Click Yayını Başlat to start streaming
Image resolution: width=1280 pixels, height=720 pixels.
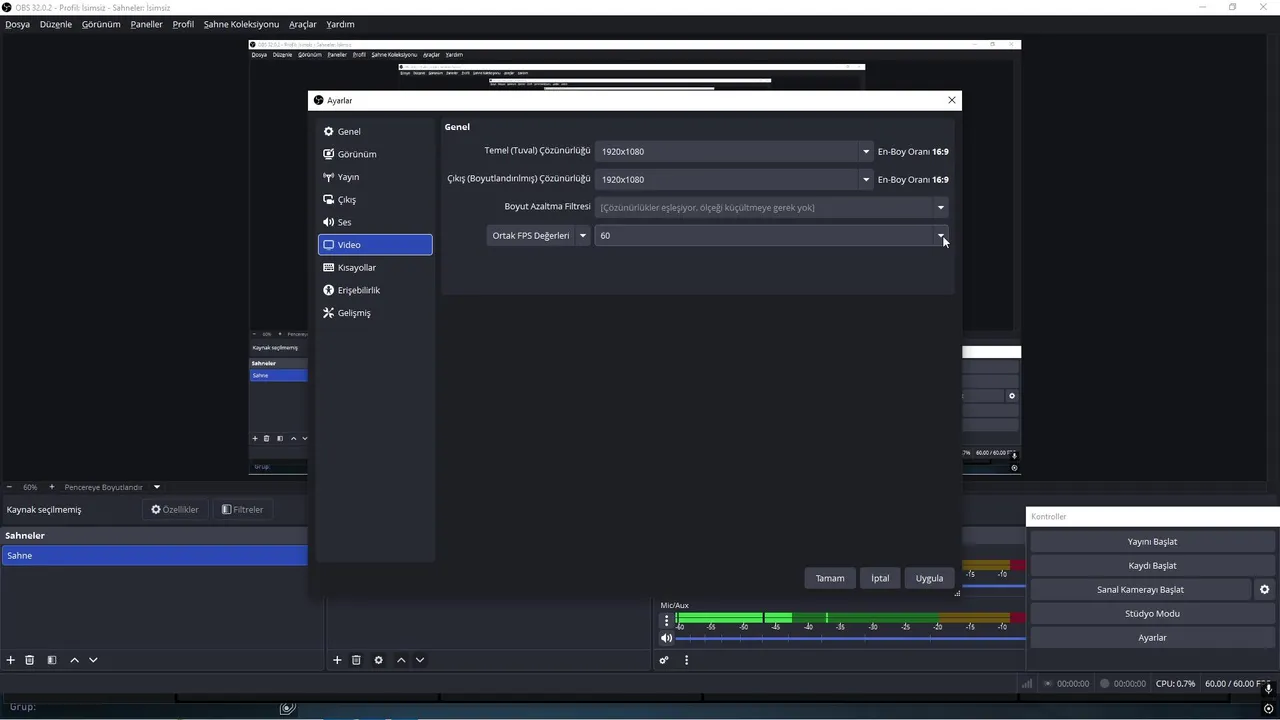click(1152, 542)
